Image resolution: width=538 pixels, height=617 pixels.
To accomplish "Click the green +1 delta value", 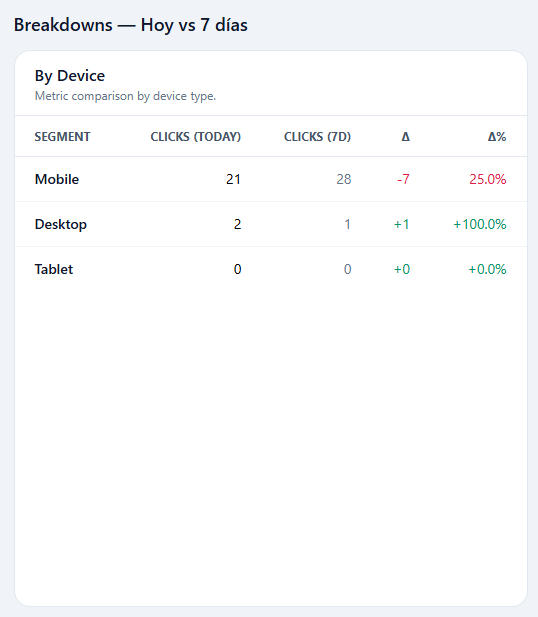I will pos(402,224).
